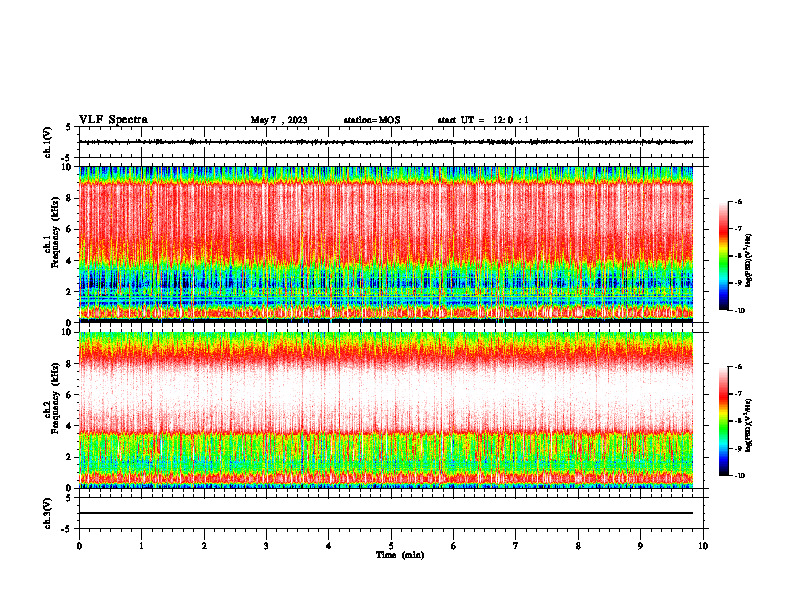
Task: Click the time-axis tick label "2"
Action: pyautogui.click(x=204, y=546)
